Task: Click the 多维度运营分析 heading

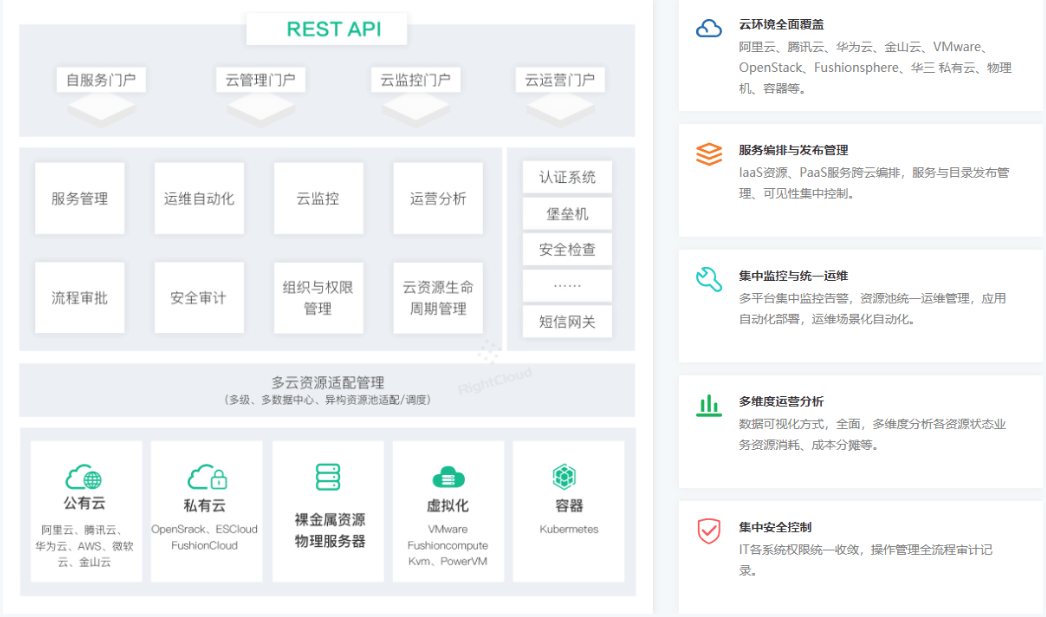Action: click(x=781, y=402)
